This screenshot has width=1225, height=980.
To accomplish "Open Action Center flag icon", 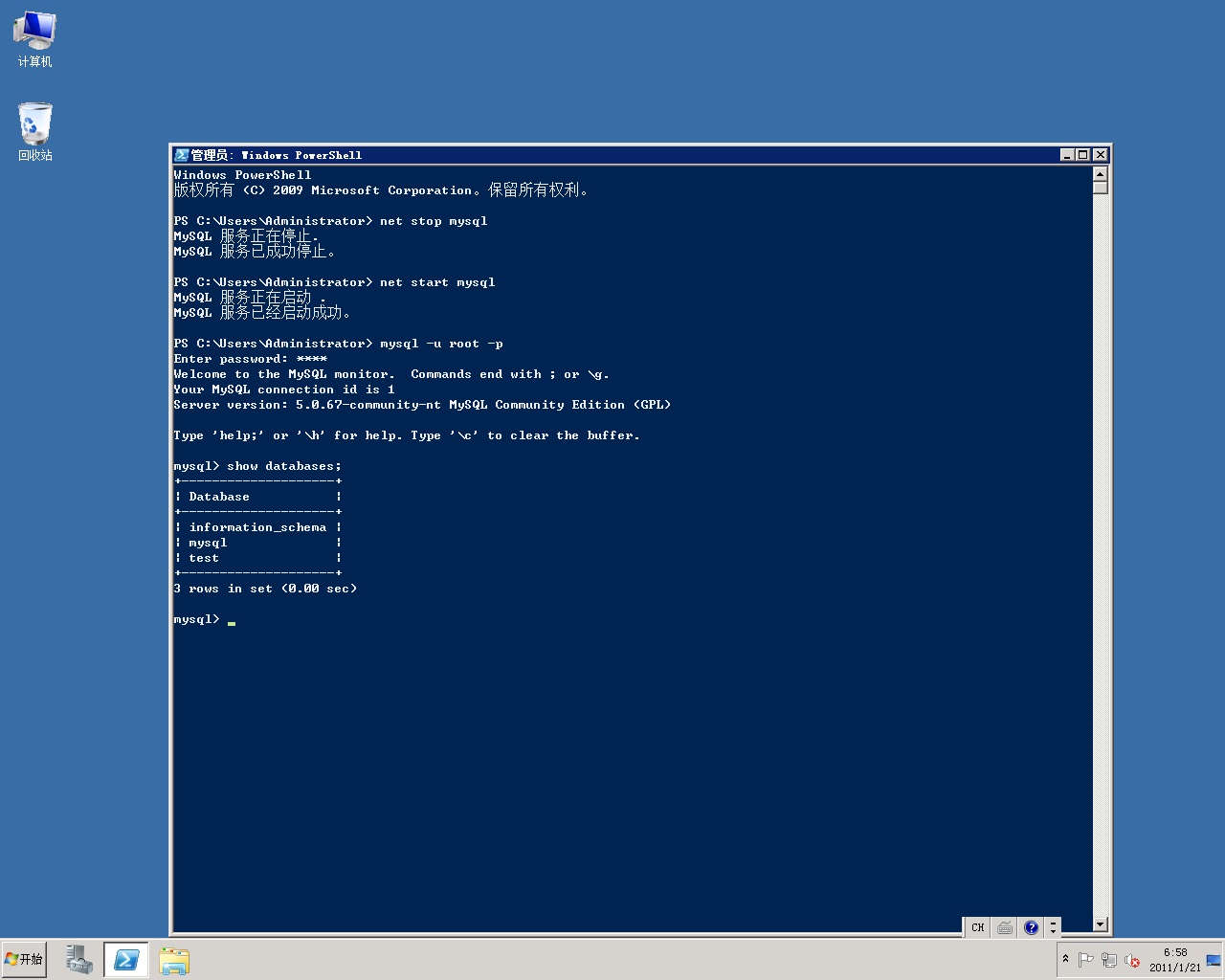I will (1086, 960).
